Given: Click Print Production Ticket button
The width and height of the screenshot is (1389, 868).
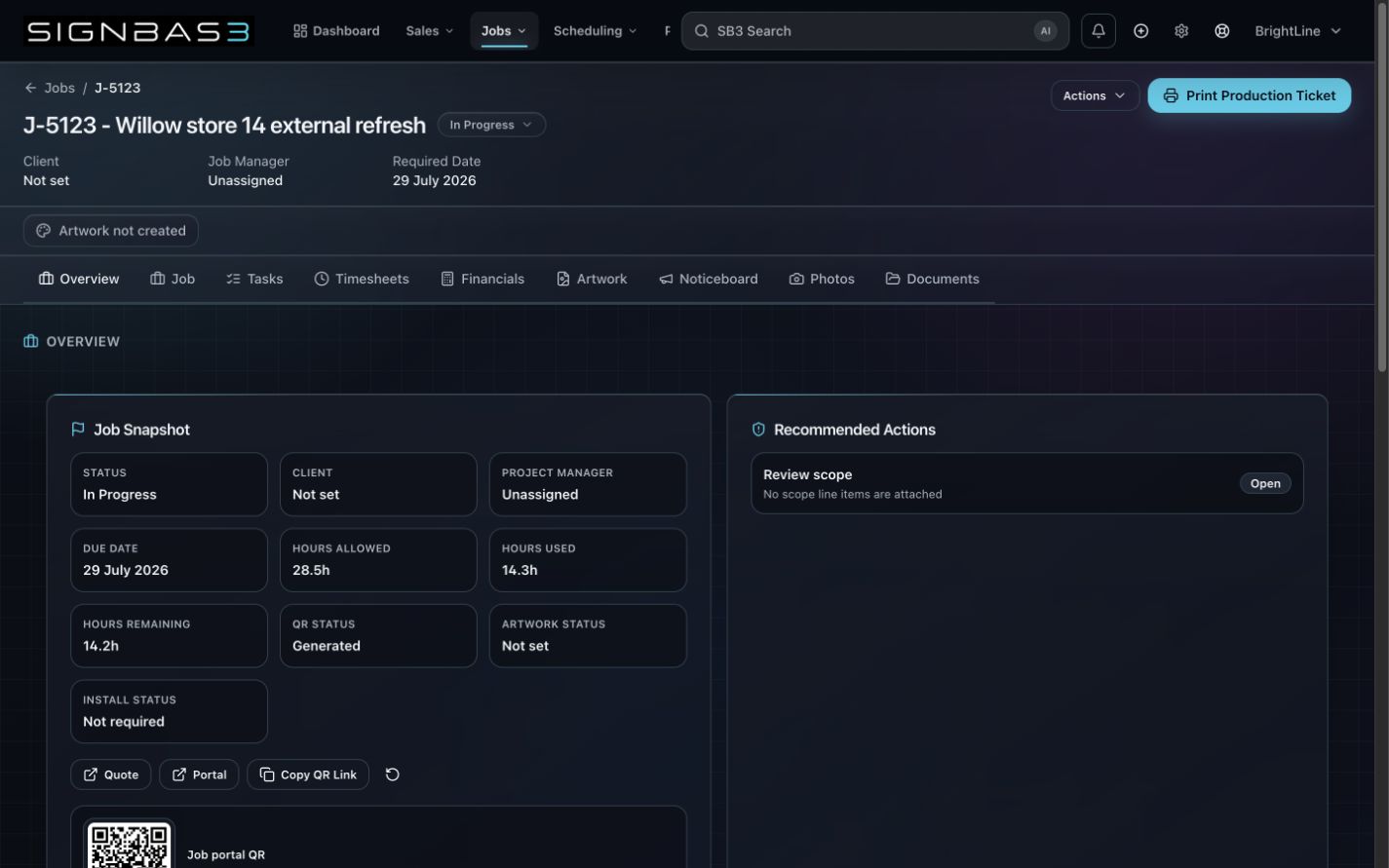Looking at the screenshot, I should [x=1250, y=95].
